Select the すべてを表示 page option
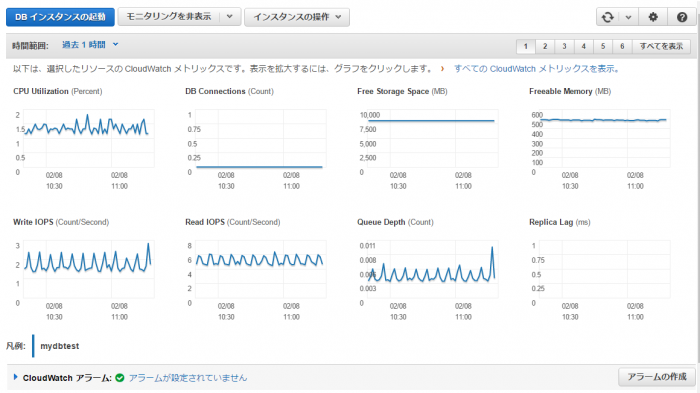The height and width of the screenshot is (393, 700). [661, 46]
